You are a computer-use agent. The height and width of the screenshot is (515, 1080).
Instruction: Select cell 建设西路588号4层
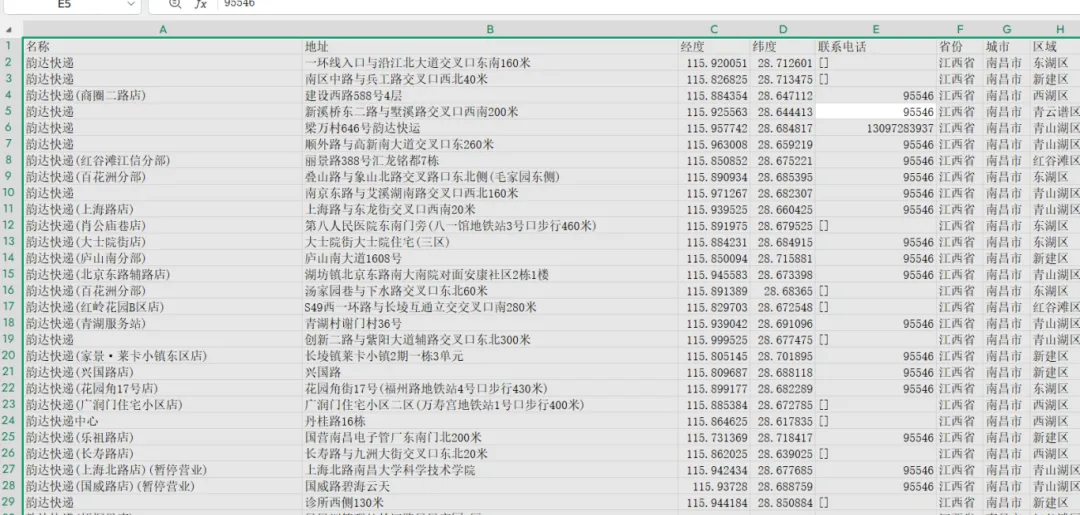pos(490,96)
